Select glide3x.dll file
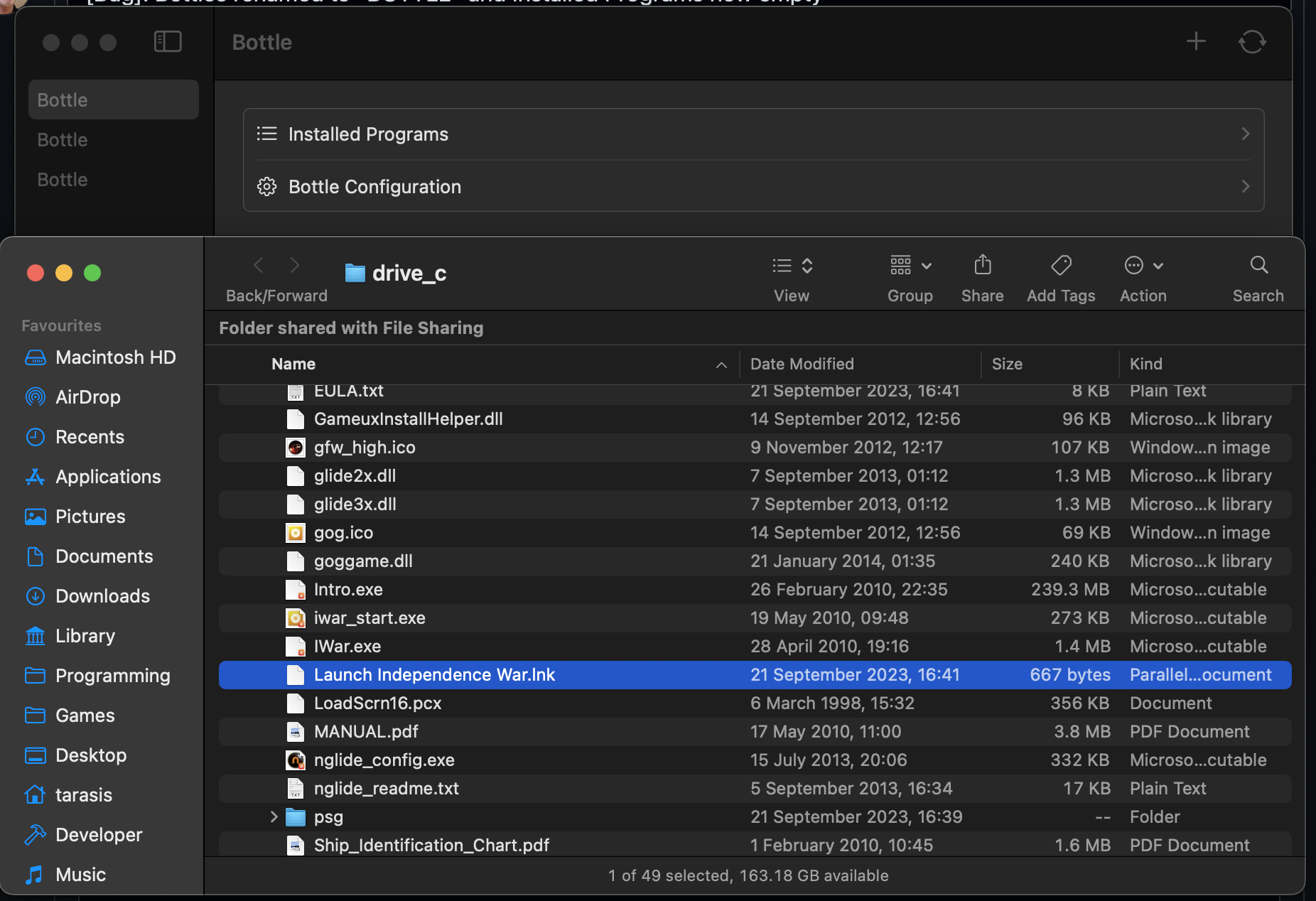 [755, 505]
